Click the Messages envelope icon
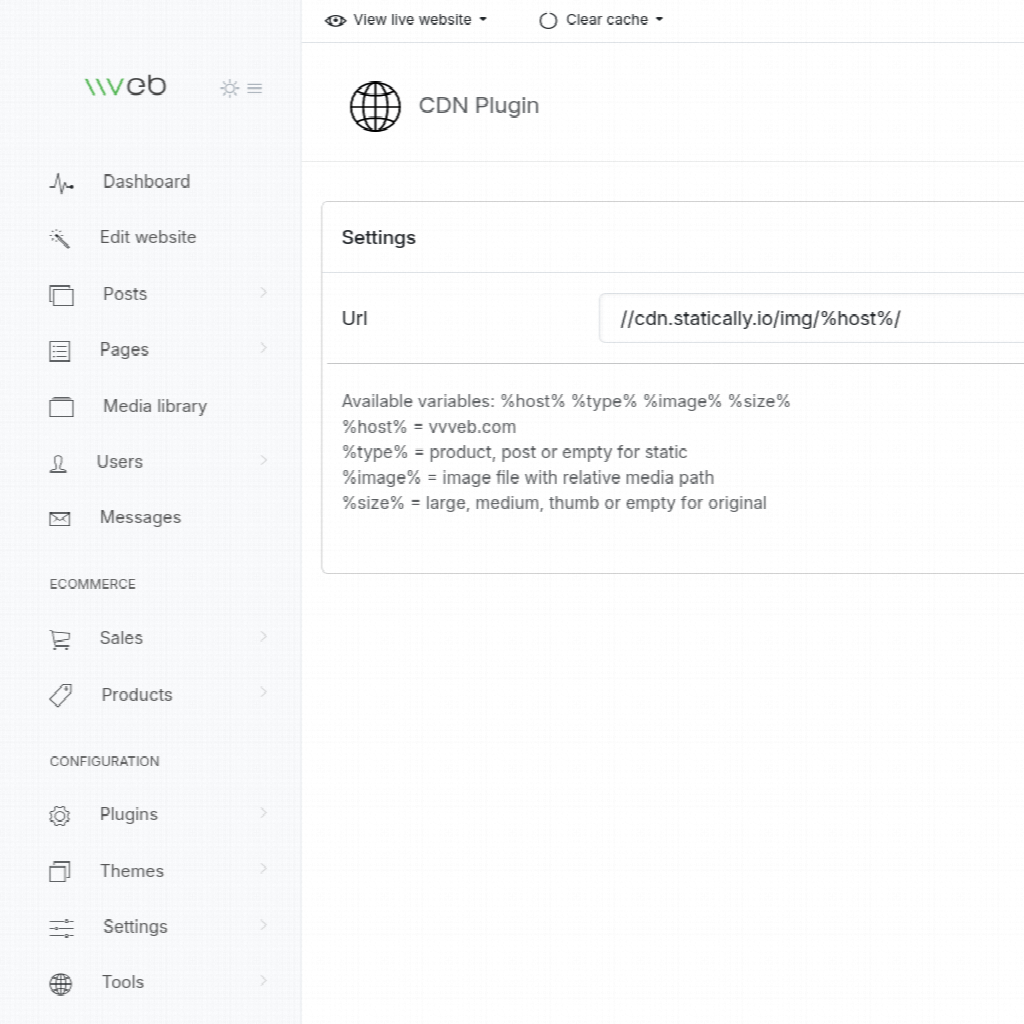Viewport: 1024px width, 1024px height. click(x=60, y=519)
